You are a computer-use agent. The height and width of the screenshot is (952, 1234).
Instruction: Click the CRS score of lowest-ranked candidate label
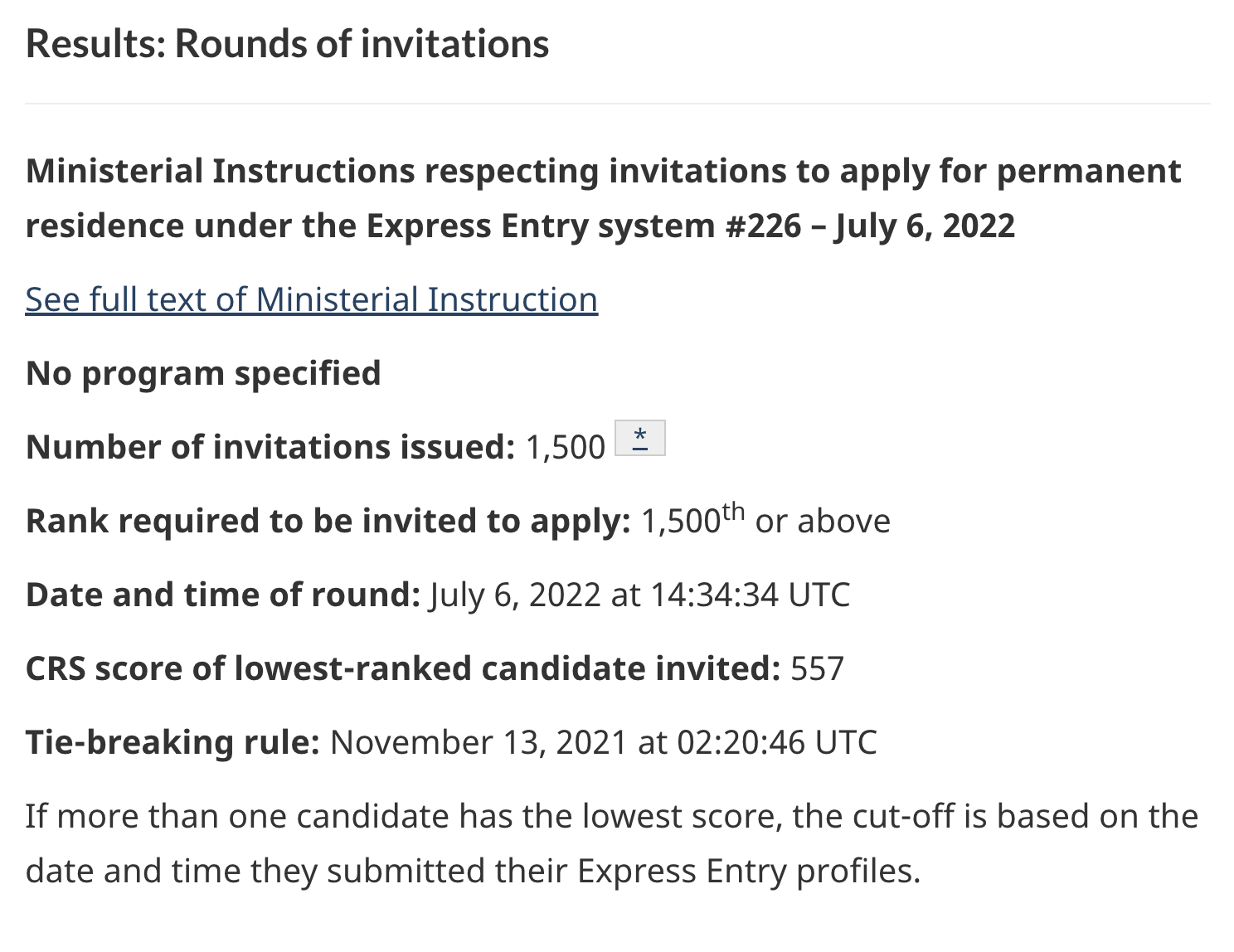pos(403,669)
